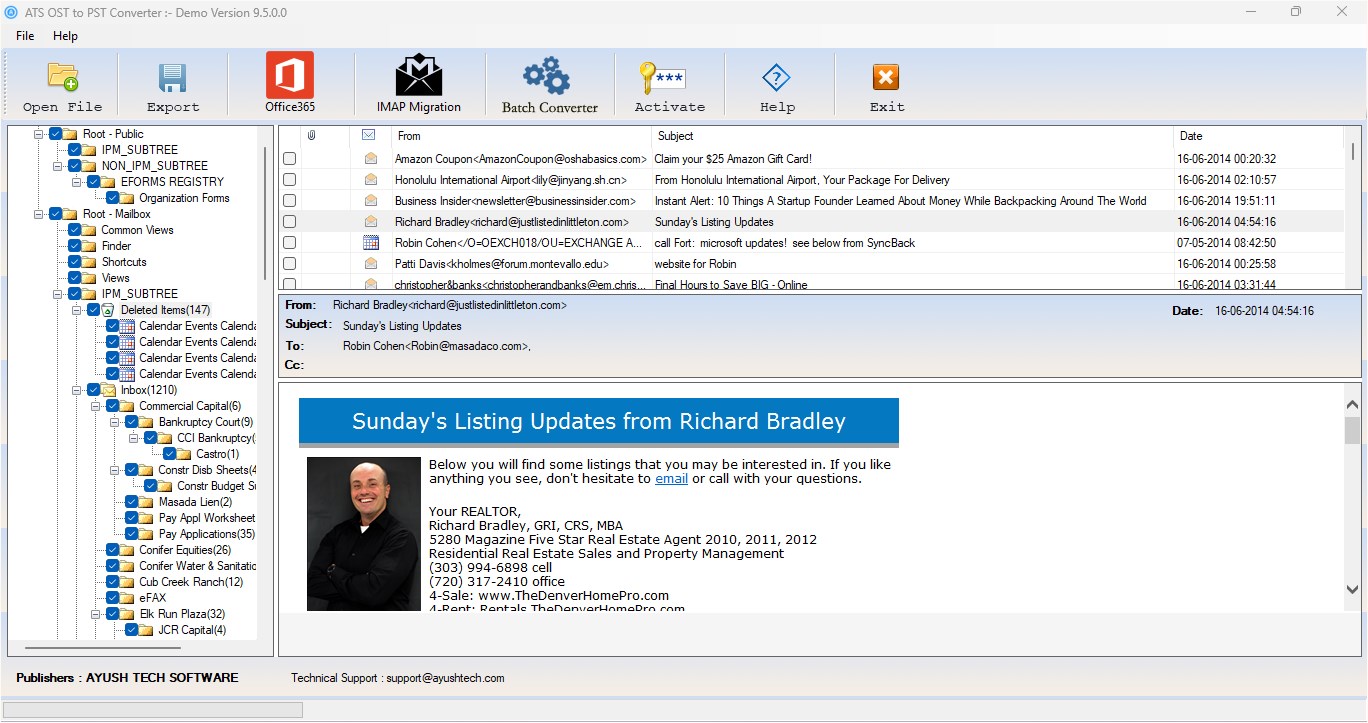This screenshot has height=723, width=1368.
Task: Select the "website for Robin" email subject
Action: [695, 264]
